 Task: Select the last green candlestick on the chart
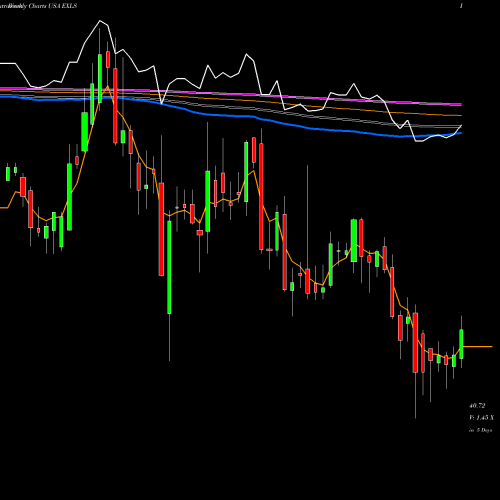461,344
